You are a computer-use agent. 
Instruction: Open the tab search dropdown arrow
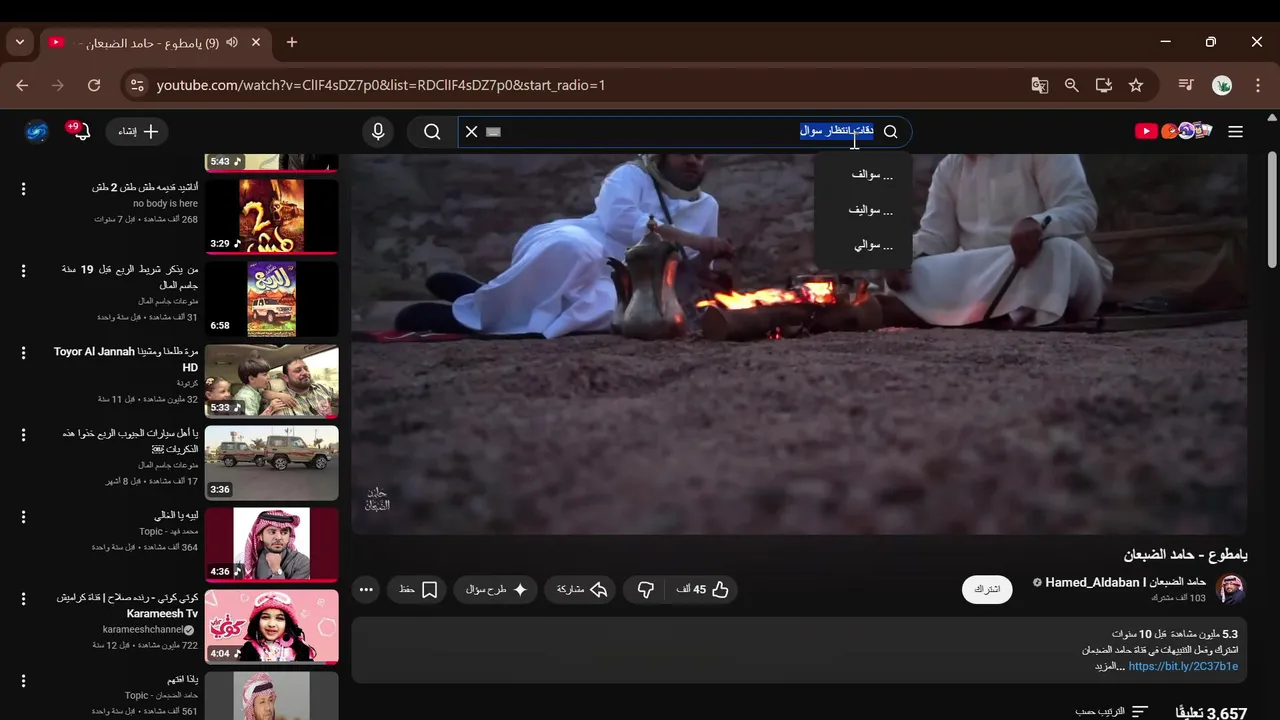tap(19, 42)
